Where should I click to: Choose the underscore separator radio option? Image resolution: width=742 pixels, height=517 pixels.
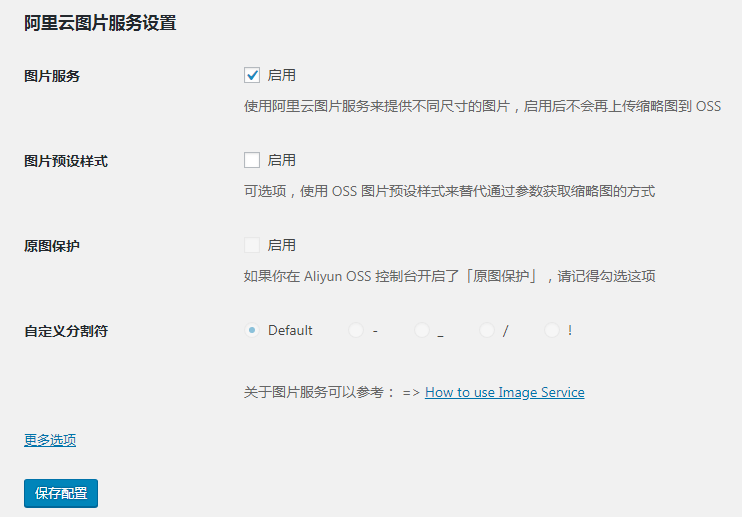coord(422,330)
